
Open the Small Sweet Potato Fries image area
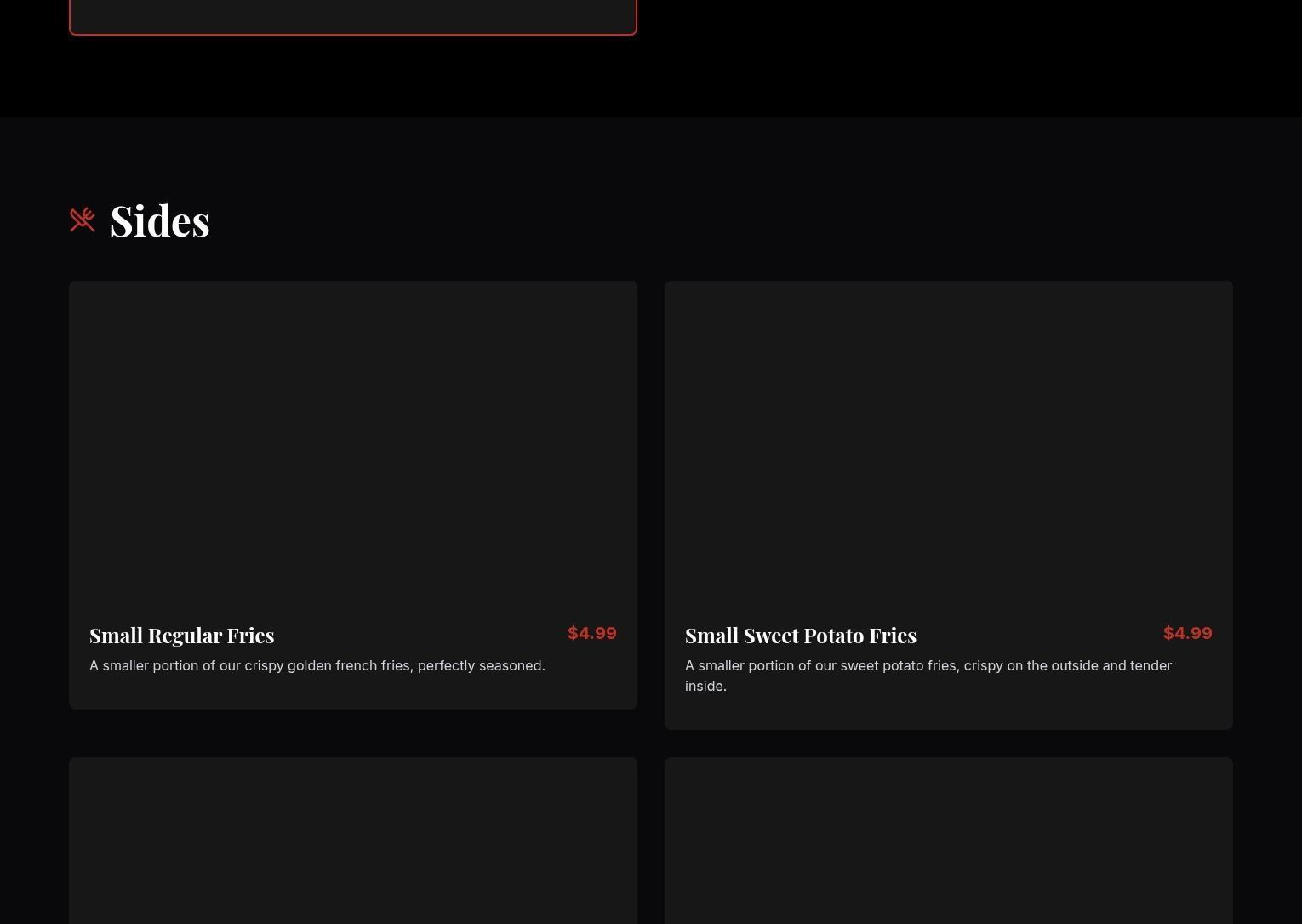pyautogui.click(x=949, y=442)
